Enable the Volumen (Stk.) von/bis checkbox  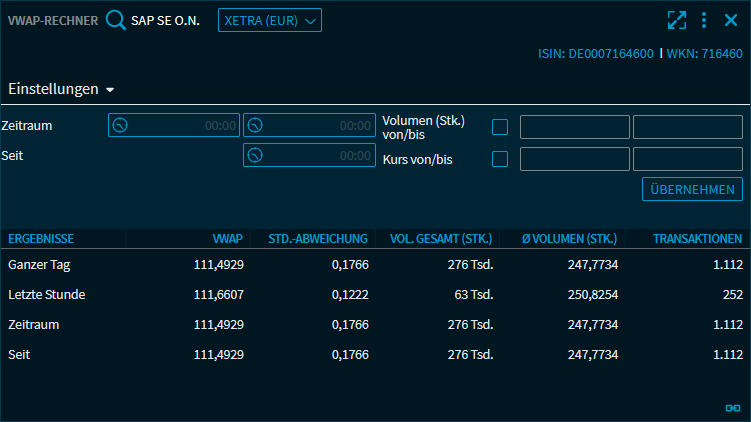click(500, 127)
